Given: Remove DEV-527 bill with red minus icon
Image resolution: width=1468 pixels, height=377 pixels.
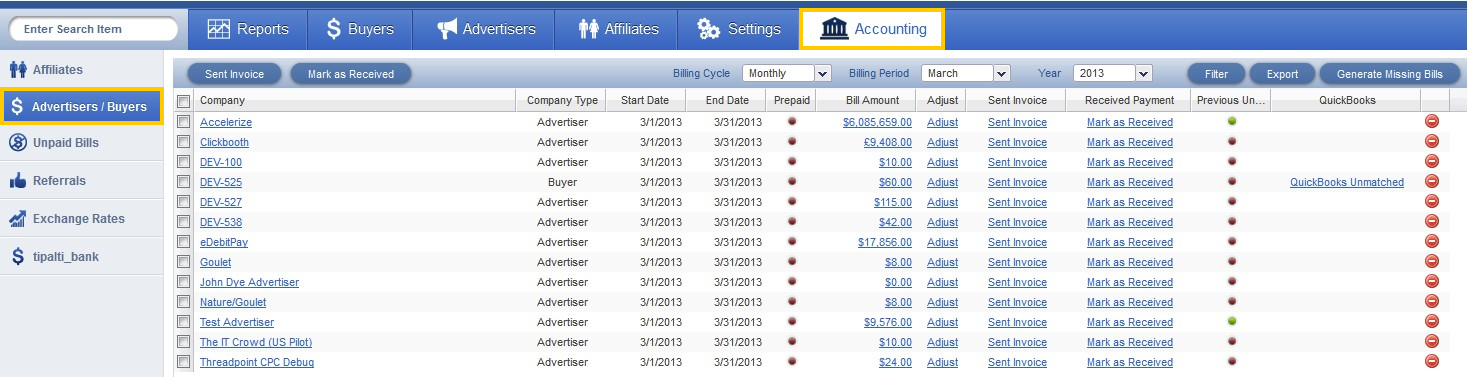Looking at the screenshot, I should (1431, 202).
